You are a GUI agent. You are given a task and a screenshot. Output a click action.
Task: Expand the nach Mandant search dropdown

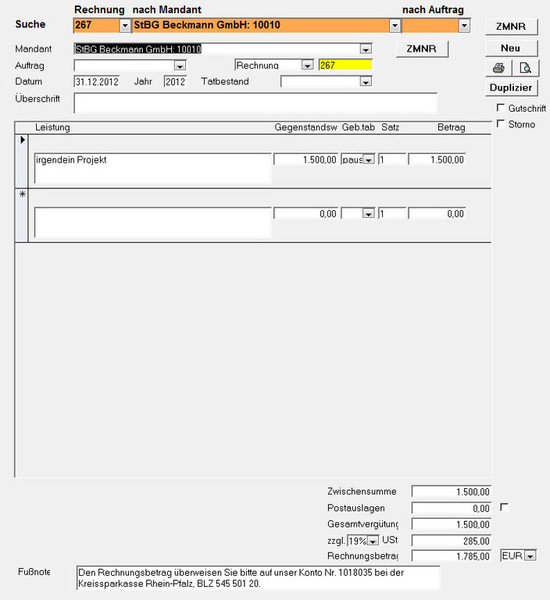coord(395,26)
